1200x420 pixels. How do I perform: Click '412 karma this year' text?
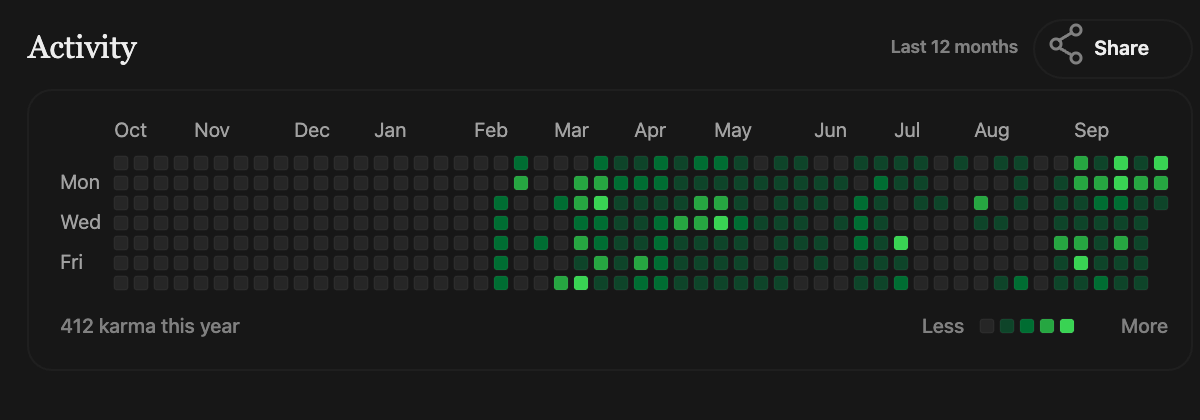click(x=150, y=326)
